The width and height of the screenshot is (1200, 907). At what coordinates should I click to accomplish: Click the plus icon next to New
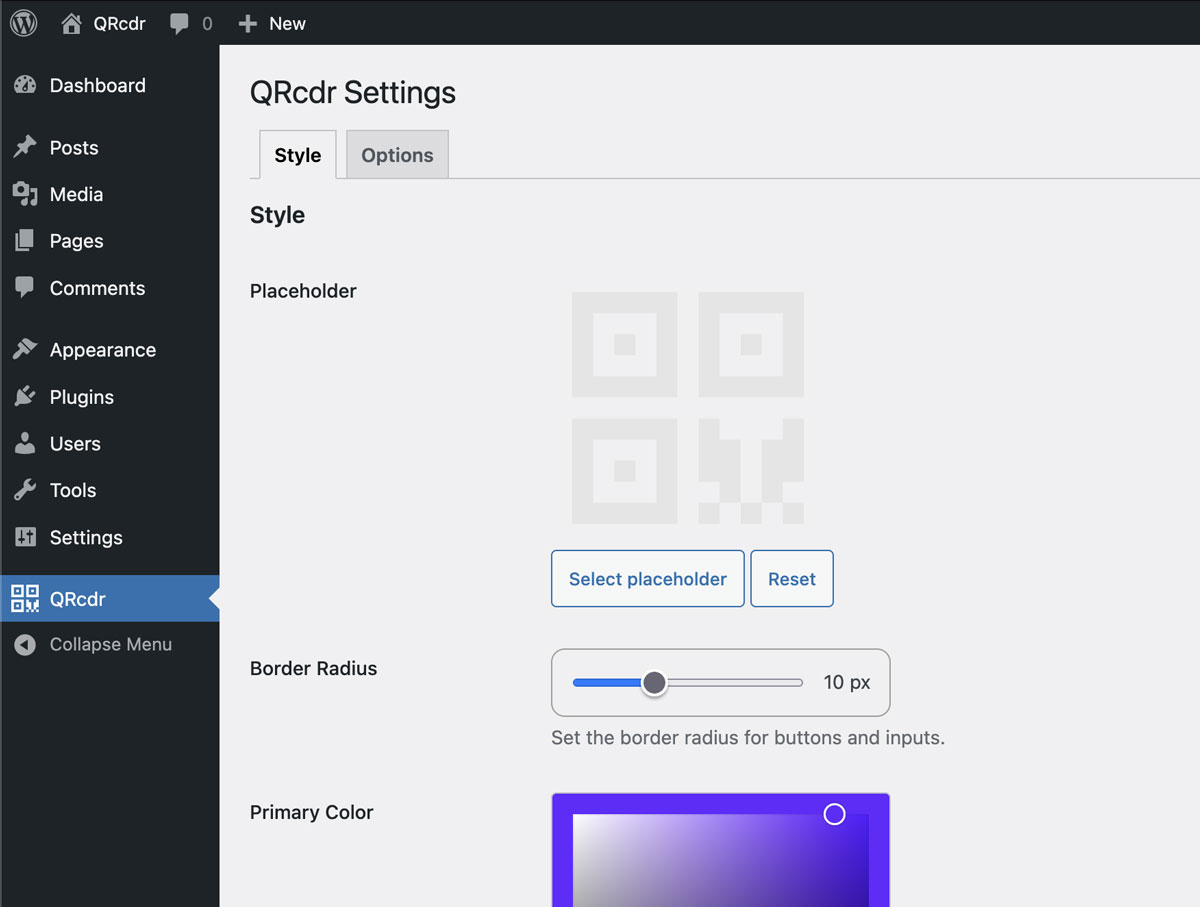(248, 23)
